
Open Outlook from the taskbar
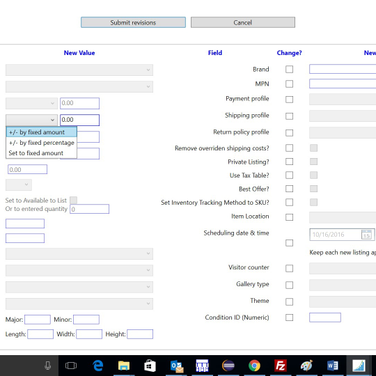click(177, 366)
